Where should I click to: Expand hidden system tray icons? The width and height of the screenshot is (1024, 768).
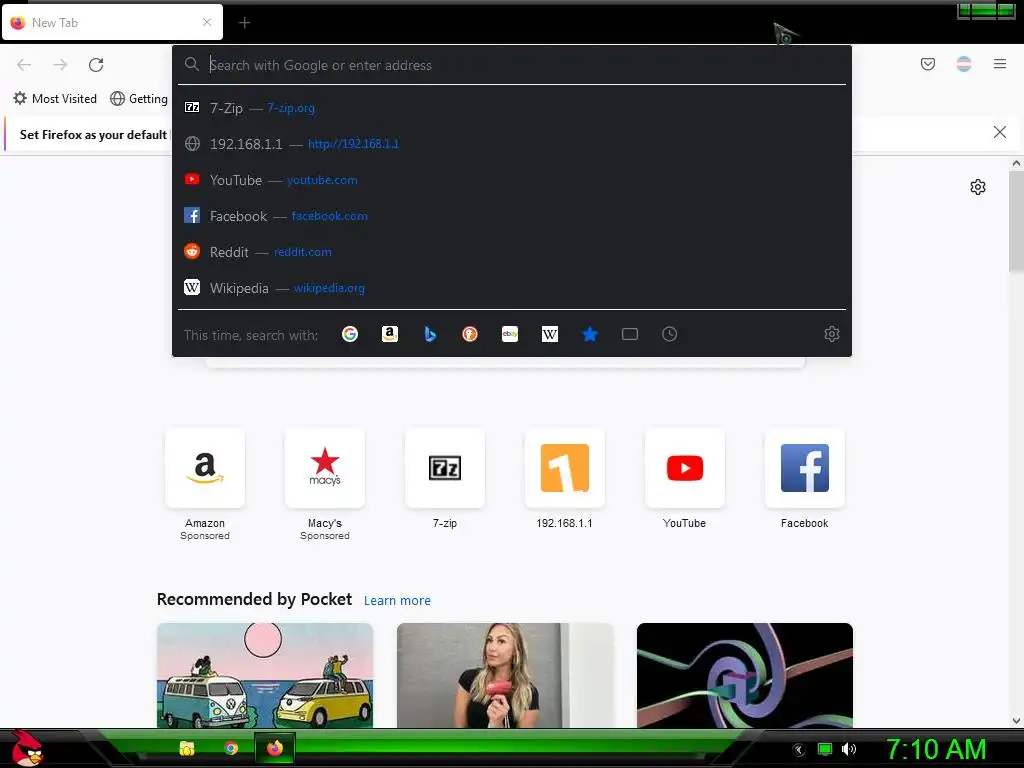[x=798, y=750]
